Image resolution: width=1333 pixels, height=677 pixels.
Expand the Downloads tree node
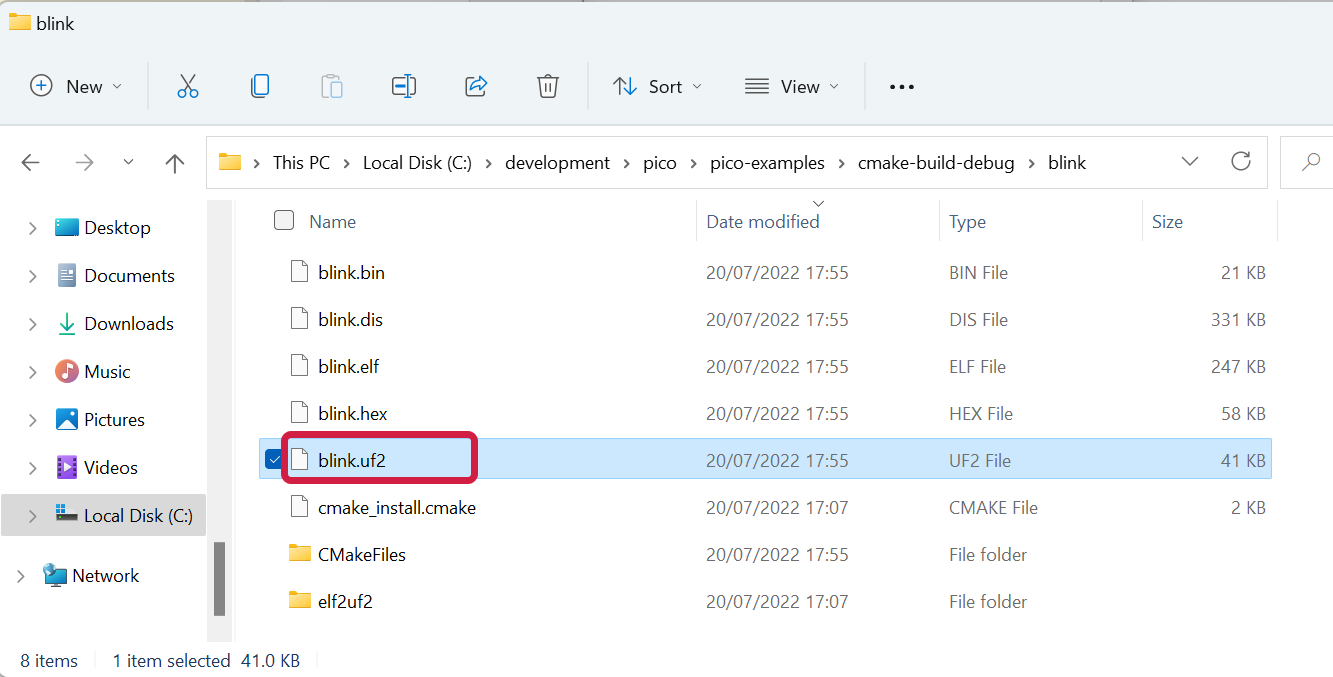[x=32, y=324]
